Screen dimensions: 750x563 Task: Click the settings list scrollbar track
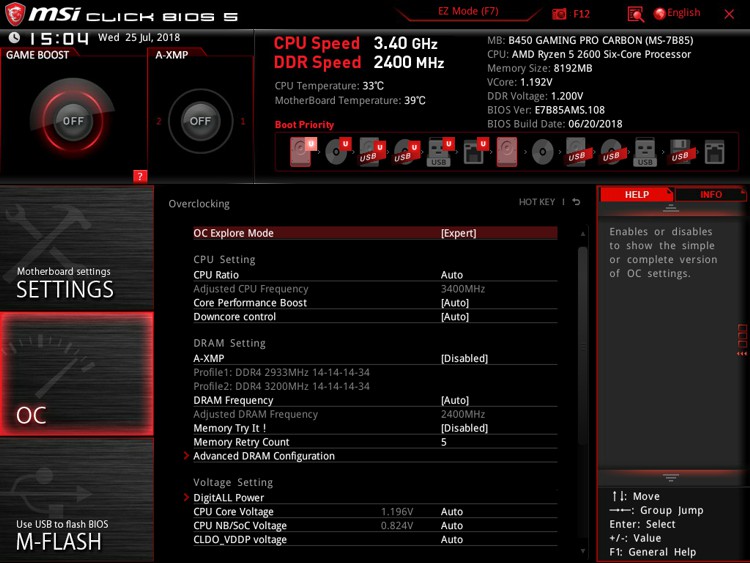pos(583,392)
